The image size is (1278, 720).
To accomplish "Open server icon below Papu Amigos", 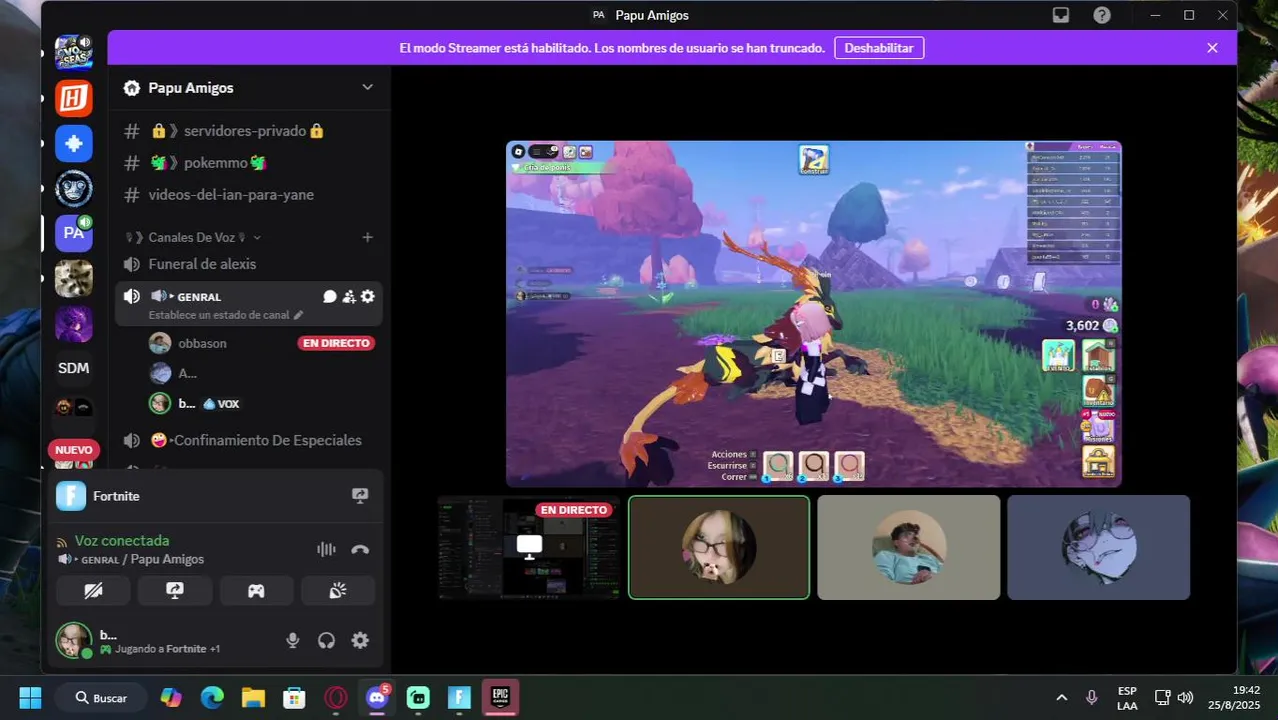I will point(74,278).
